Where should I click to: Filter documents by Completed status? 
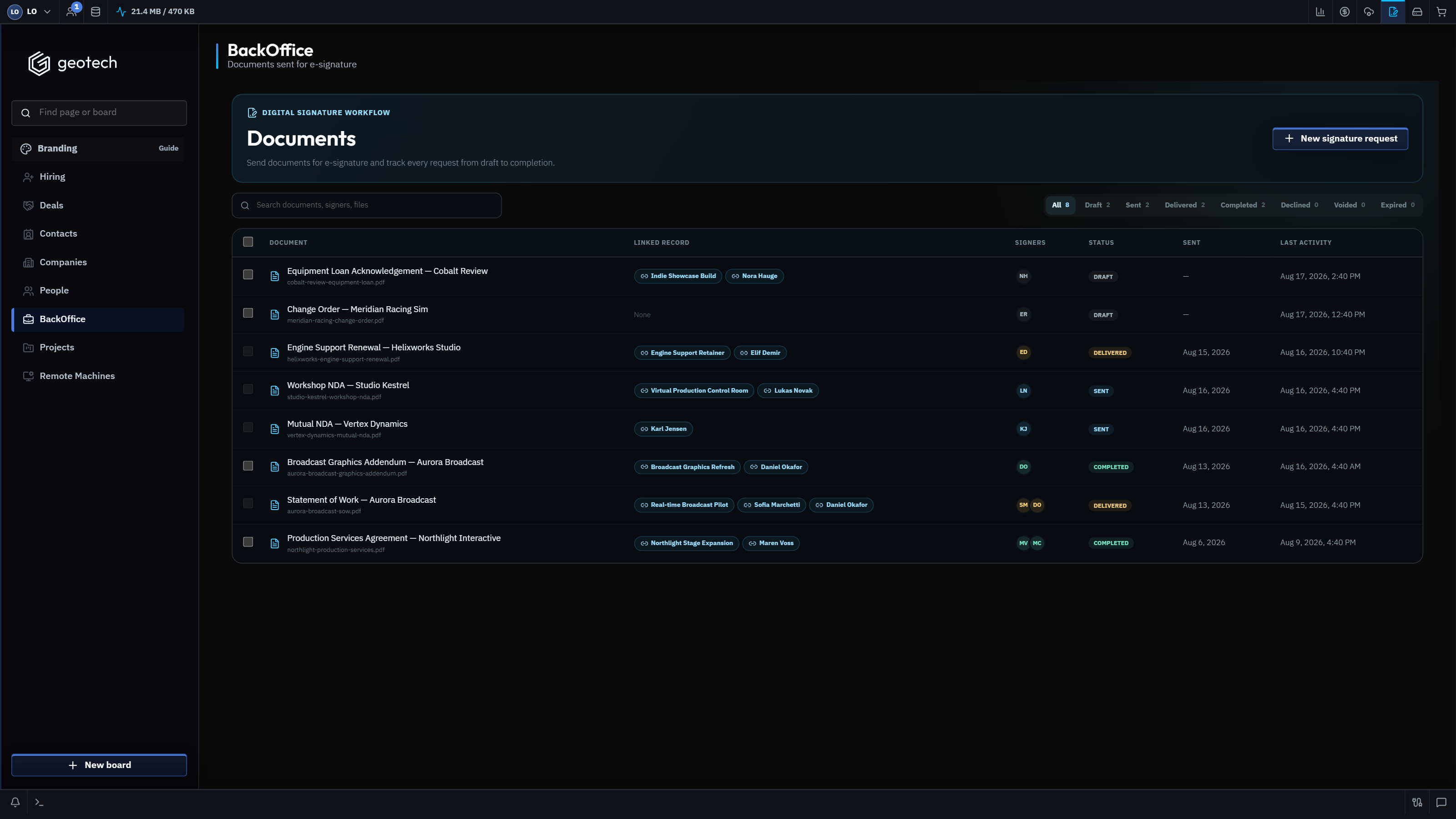click(1243, 205)
